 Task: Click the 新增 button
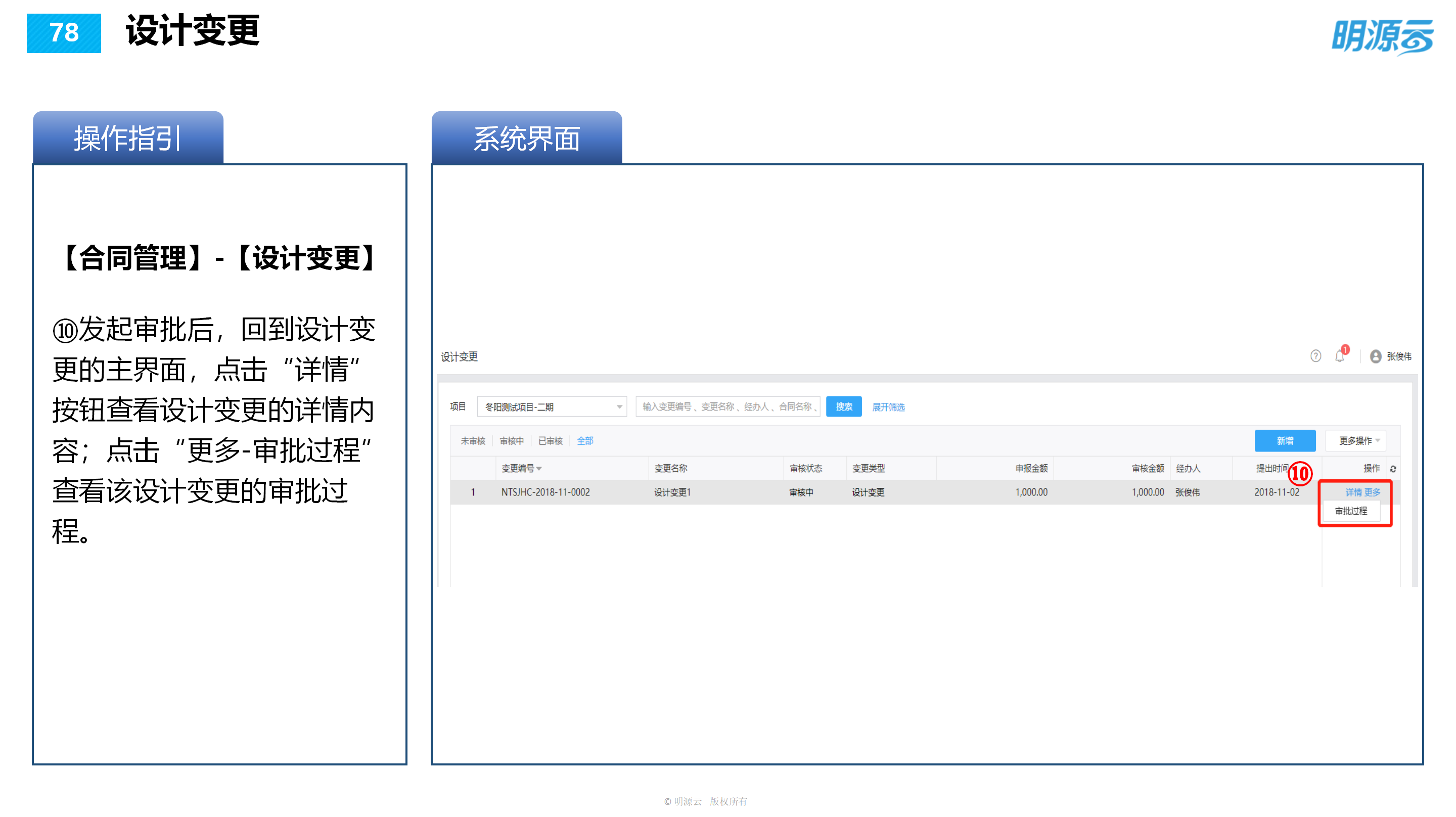1285,440
